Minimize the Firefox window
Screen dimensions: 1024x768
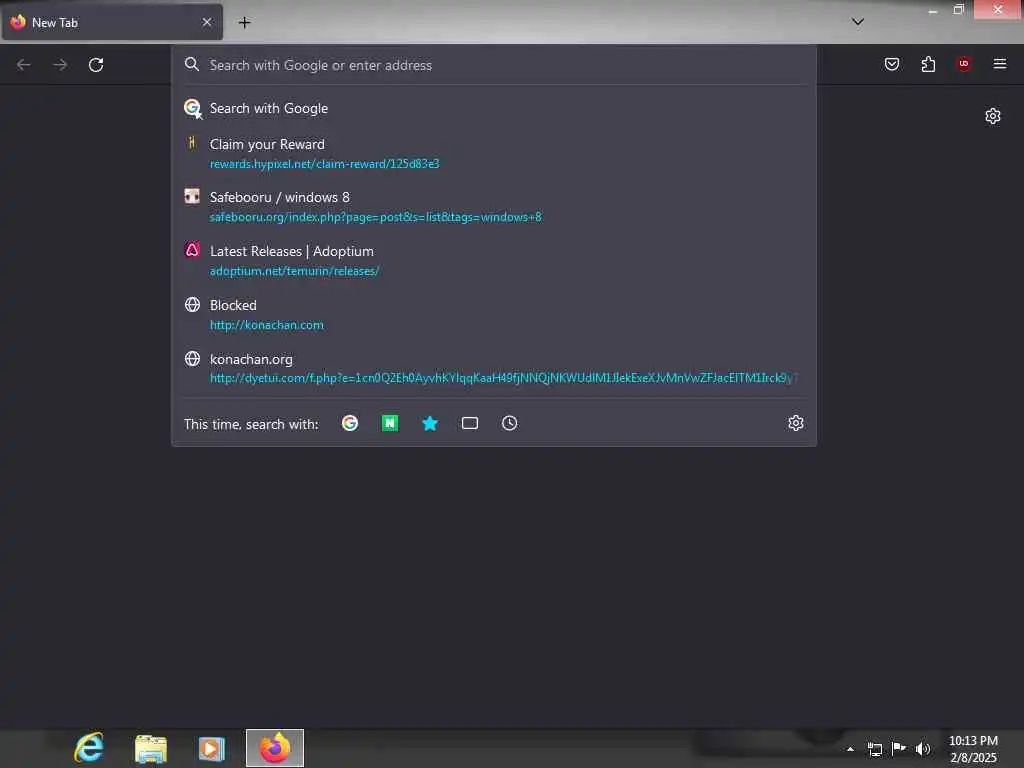tap(933, 10)
